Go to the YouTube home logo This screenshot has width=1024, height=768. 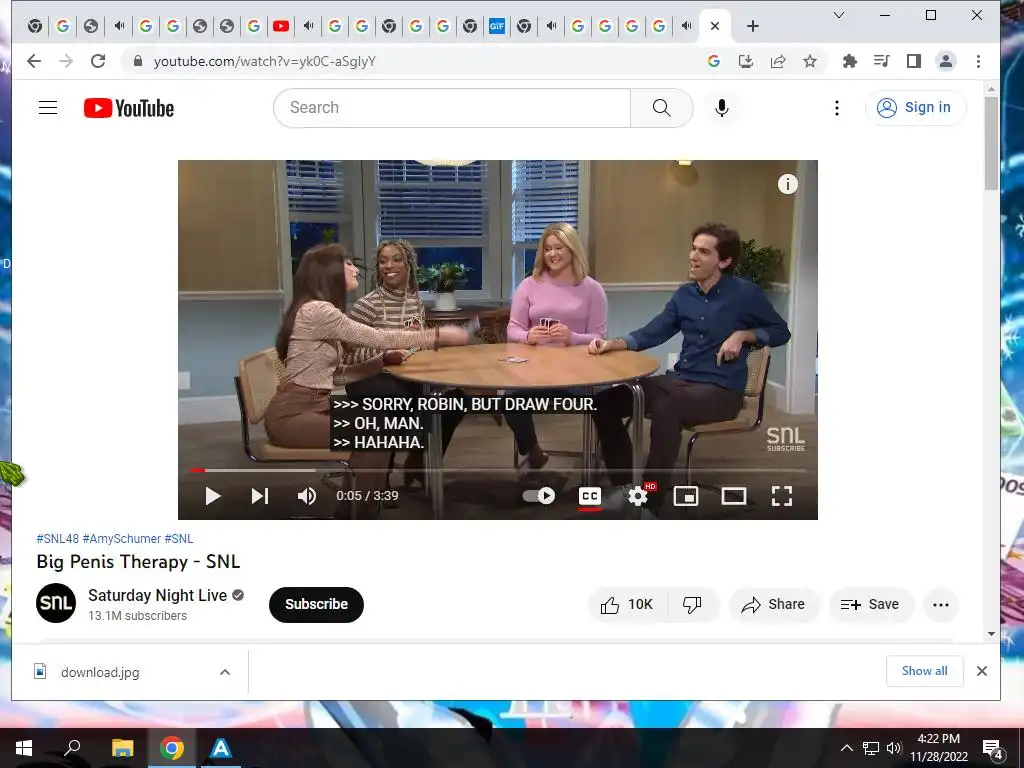pos(129,108)
